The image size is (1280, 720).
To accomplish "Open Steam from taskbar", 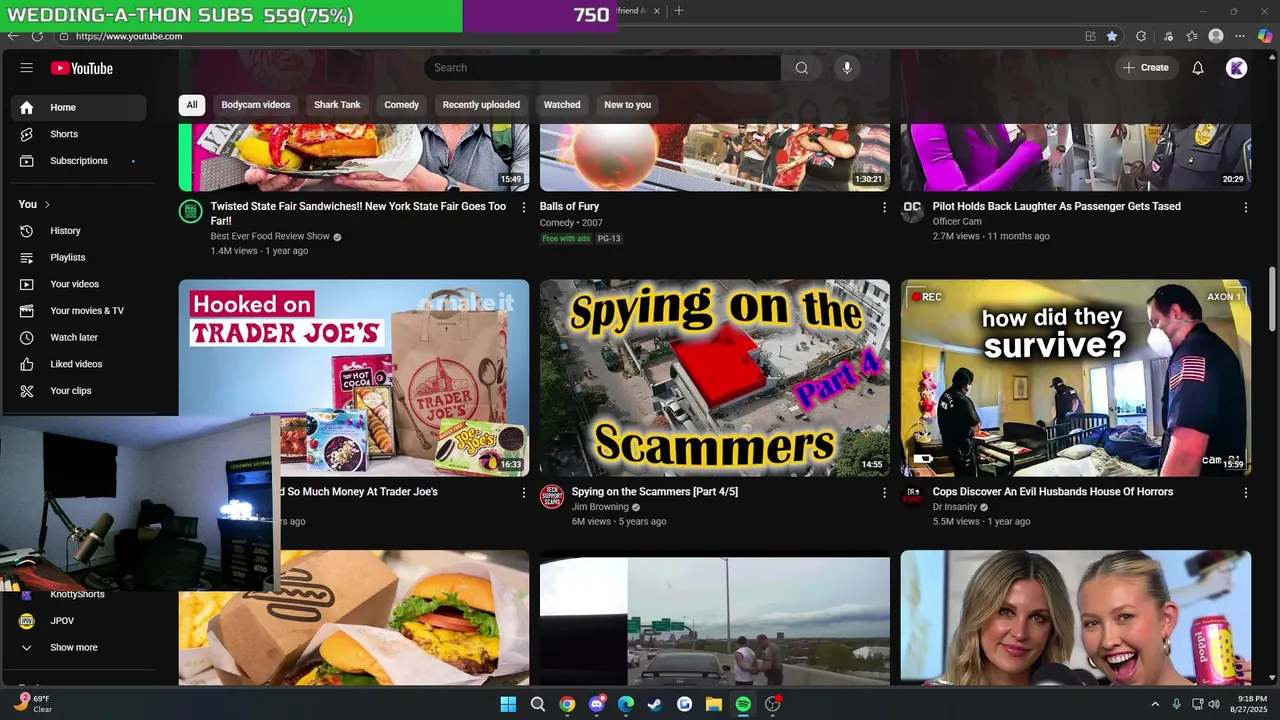I will point(655,704).
